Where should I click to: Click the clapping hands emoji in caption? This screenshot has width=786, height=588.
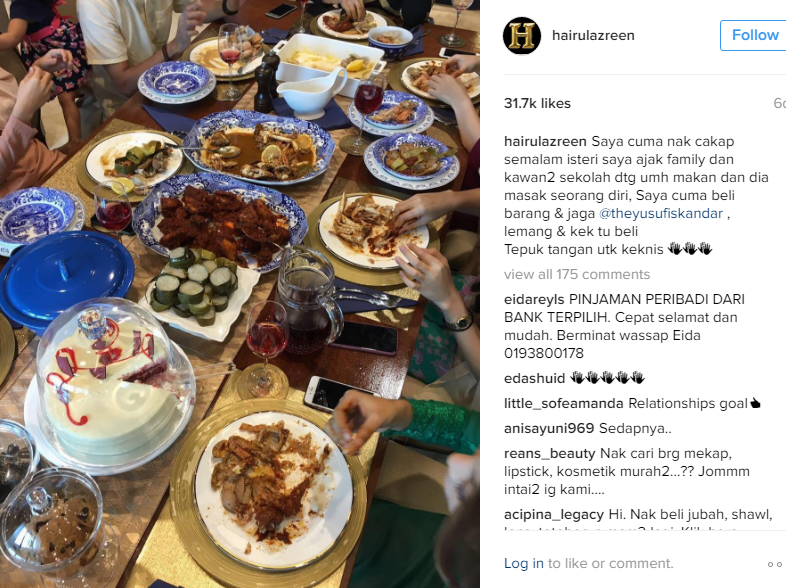coord(690,249)
